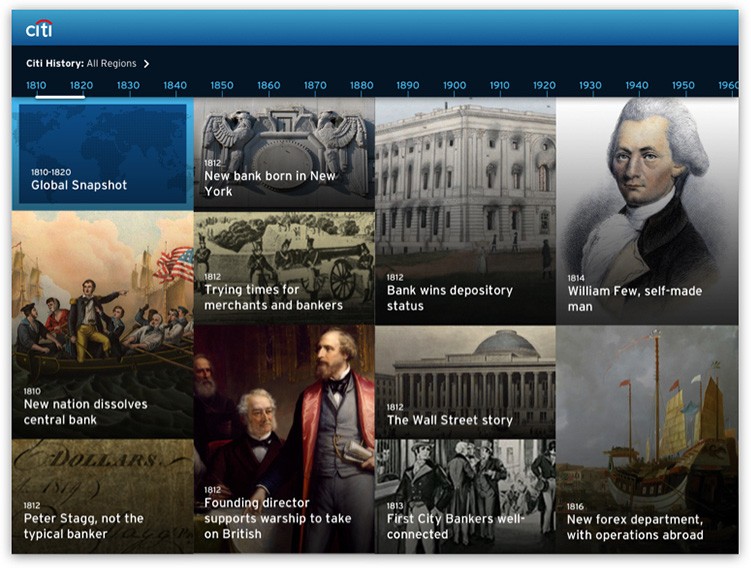Choose the 1810 decade tab

[x=36, y=85]
